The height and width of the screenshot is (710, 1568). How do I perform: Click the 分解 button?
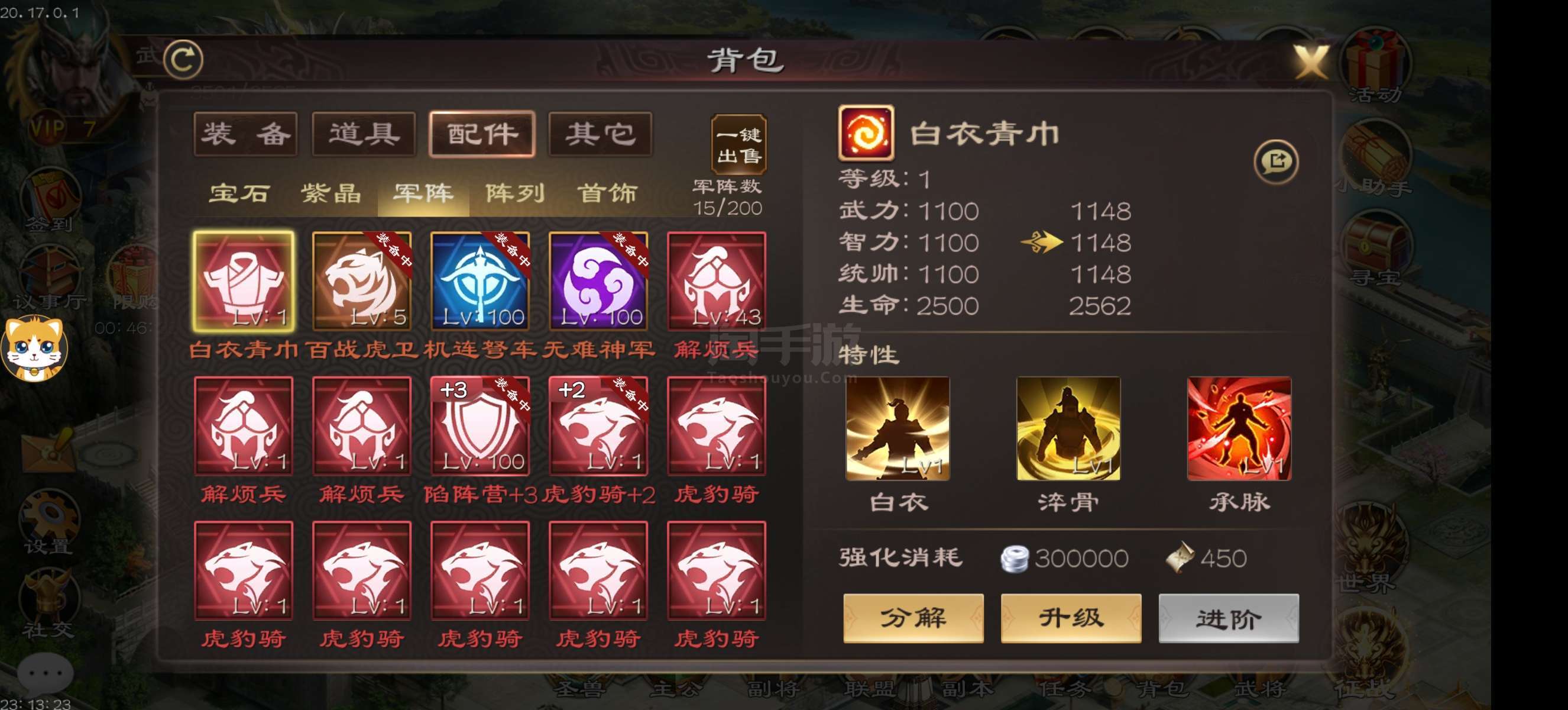point(913,619)
